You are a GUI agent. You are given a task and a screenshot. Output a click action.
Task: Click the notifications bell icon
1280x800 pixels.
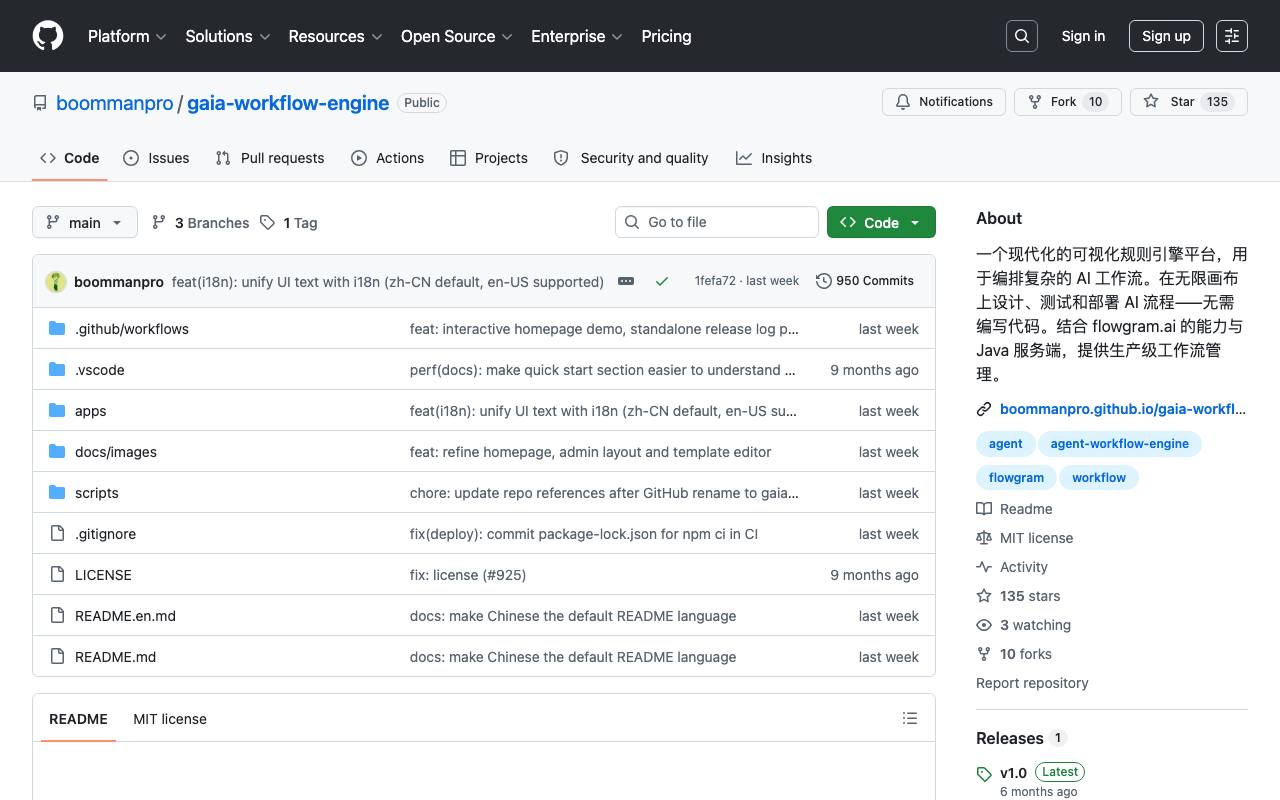click(903, 102)
